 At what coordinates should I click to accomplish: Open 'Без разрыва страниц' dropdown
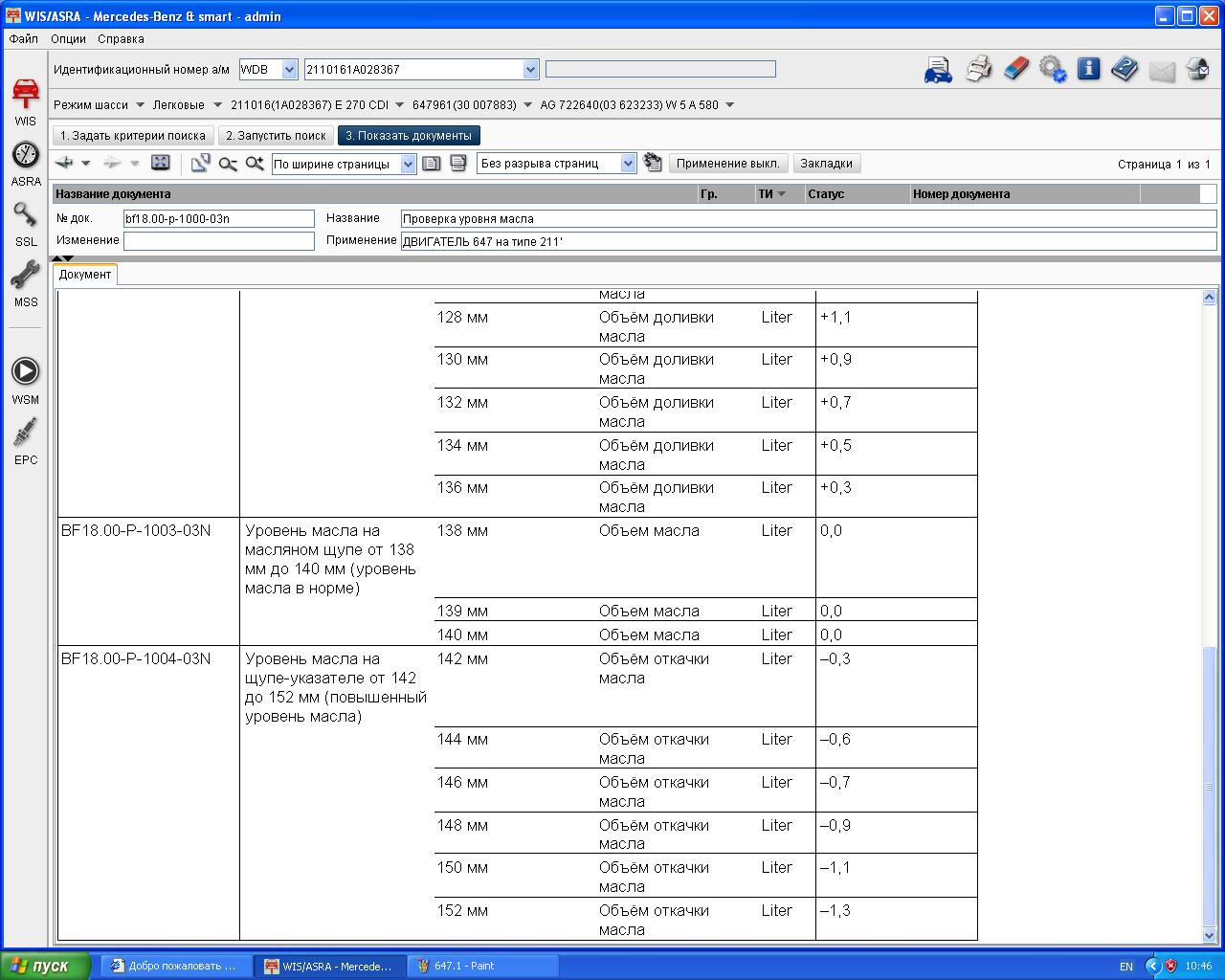pyautogui.click(x=629, y=164)
